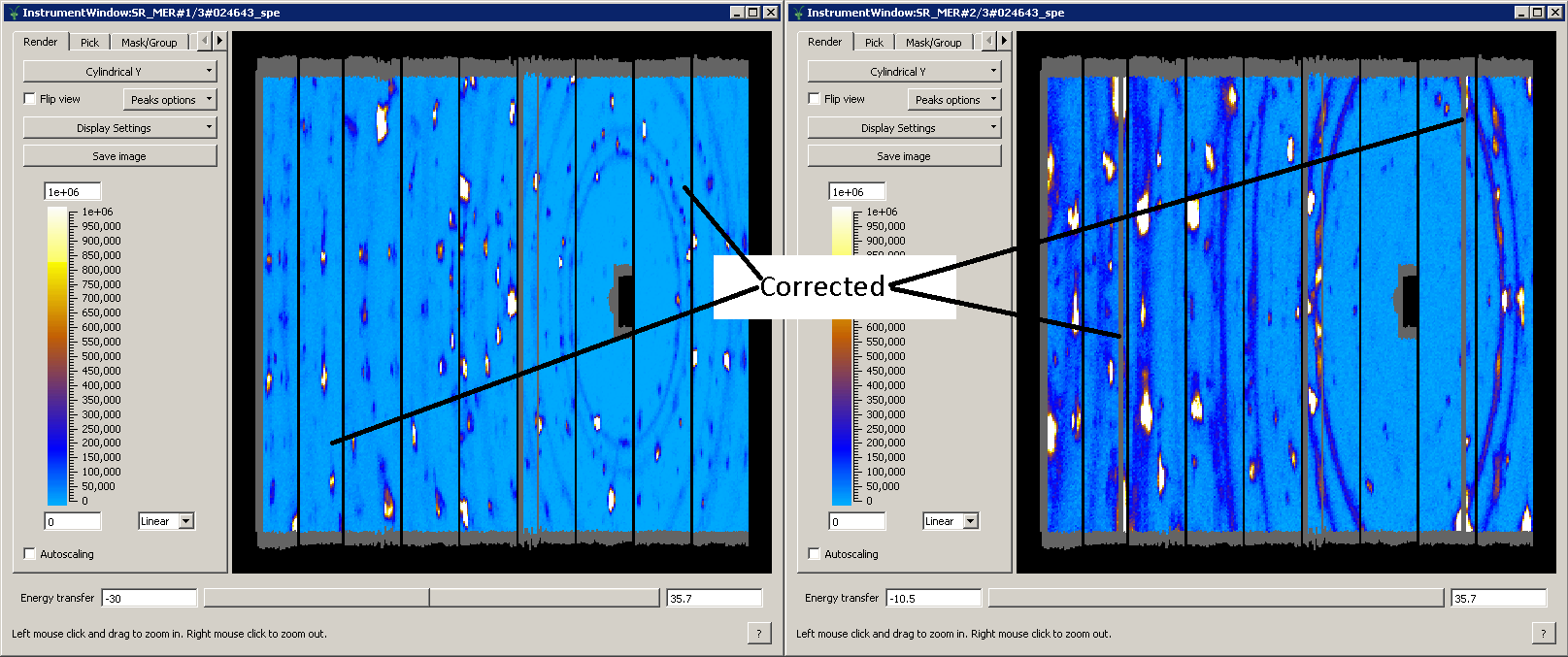The height and width of the screenshot is (657, 1568).
Task: Maximize the SR_MER#2 instrument window
Action: click(x=1537, y=13)
